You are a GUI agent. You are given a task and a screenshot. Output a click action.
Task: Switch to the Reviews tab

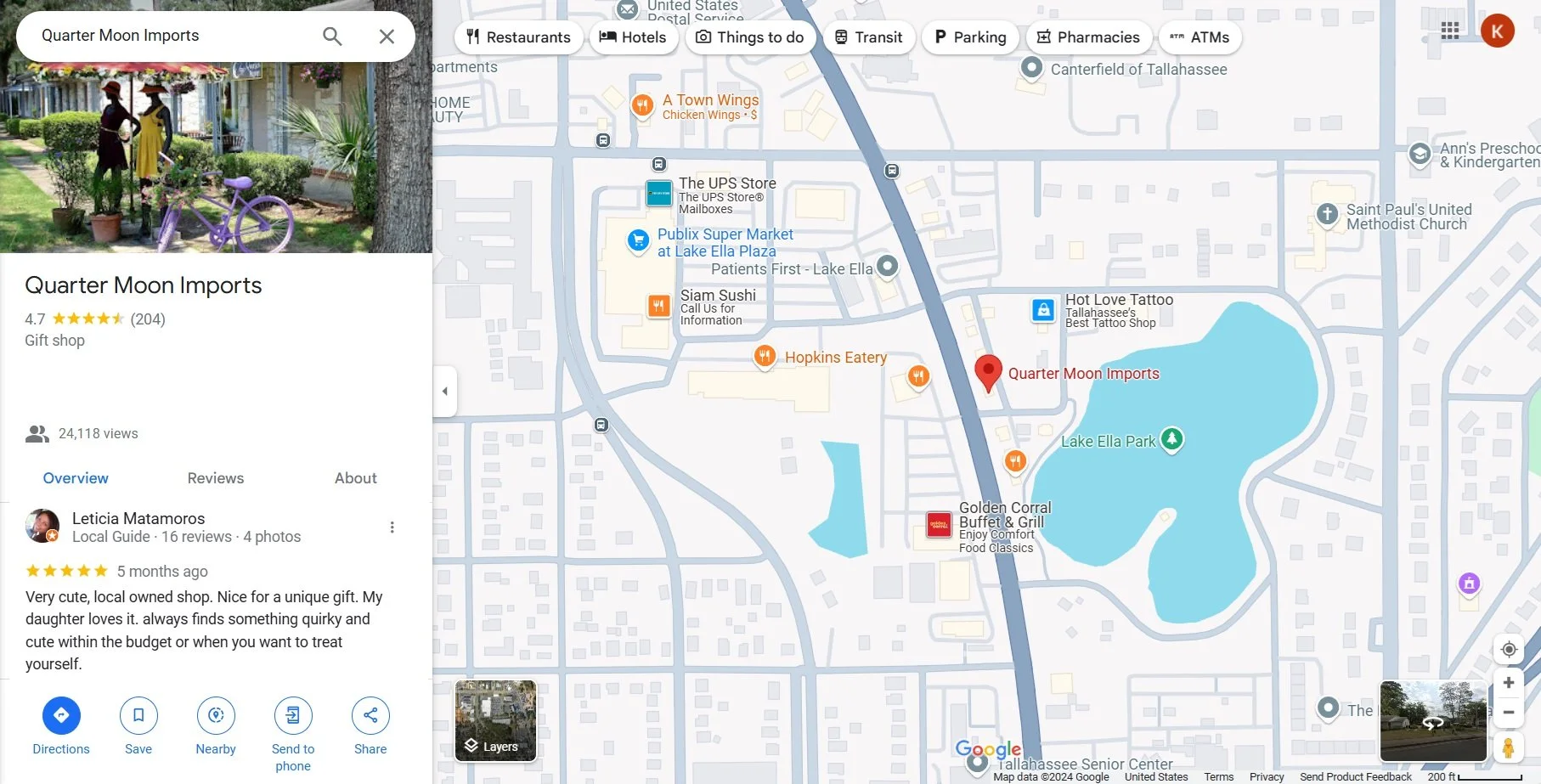(x=216, y=478)
